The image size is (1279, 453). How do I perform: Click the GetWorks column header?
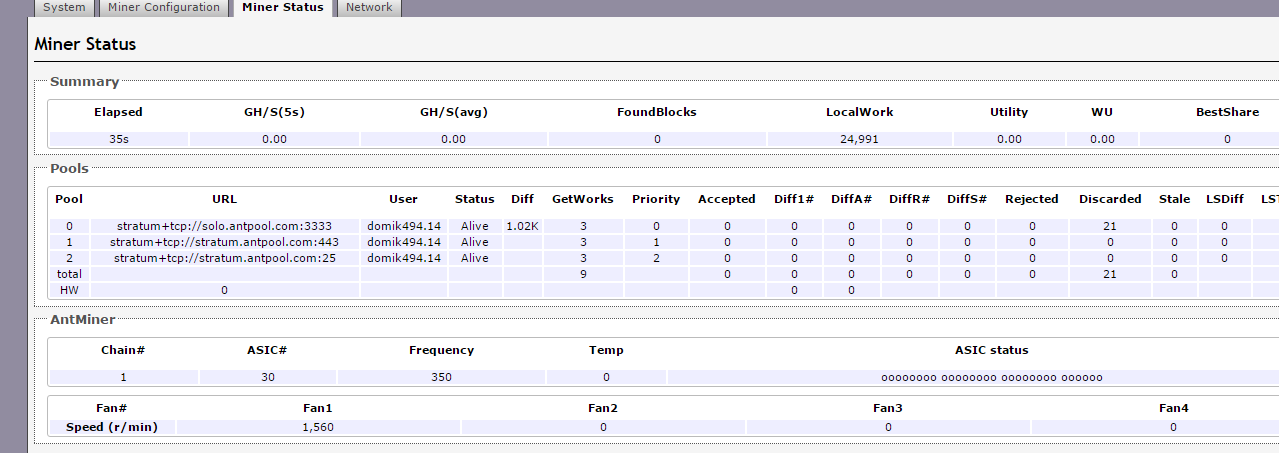(583, 199)
